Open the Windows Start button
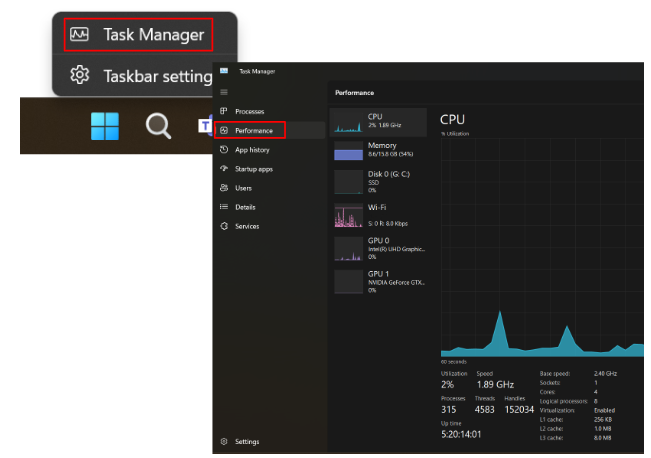Viewport: 651px width, 458px height. pos(105,126)
